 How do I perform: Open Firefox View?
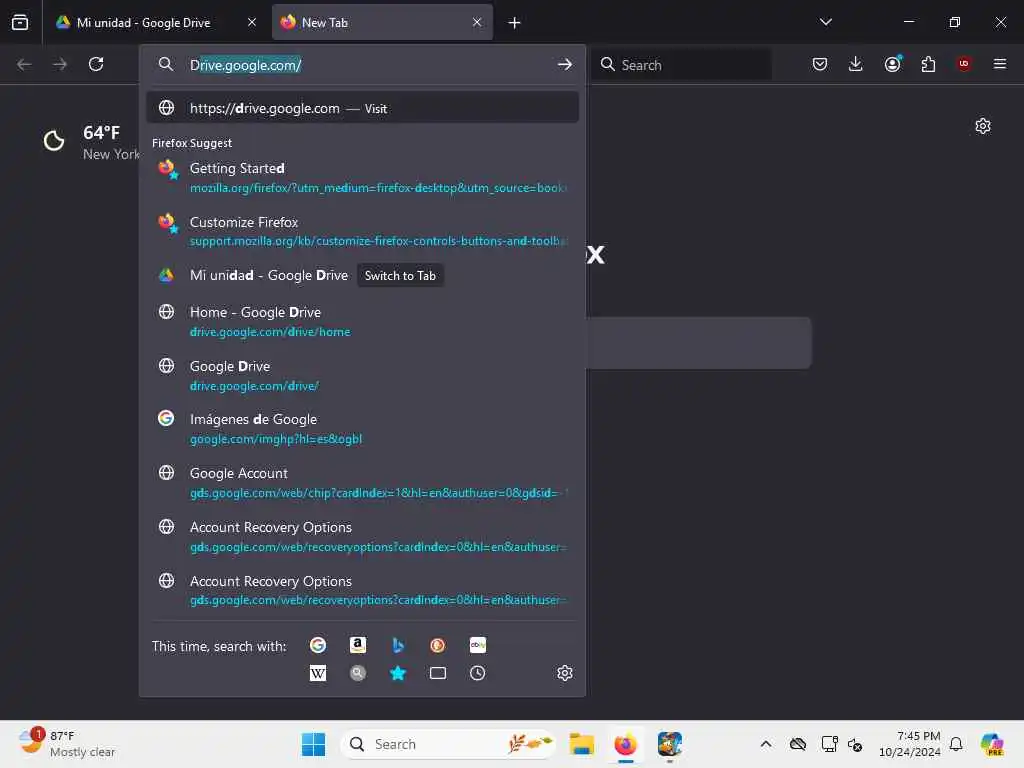point(20,22)
